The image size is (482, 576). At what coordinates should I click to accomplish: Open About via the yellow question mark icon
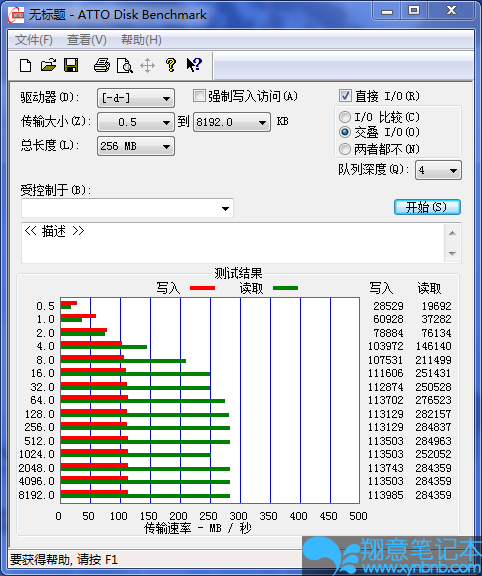(170, 65)
